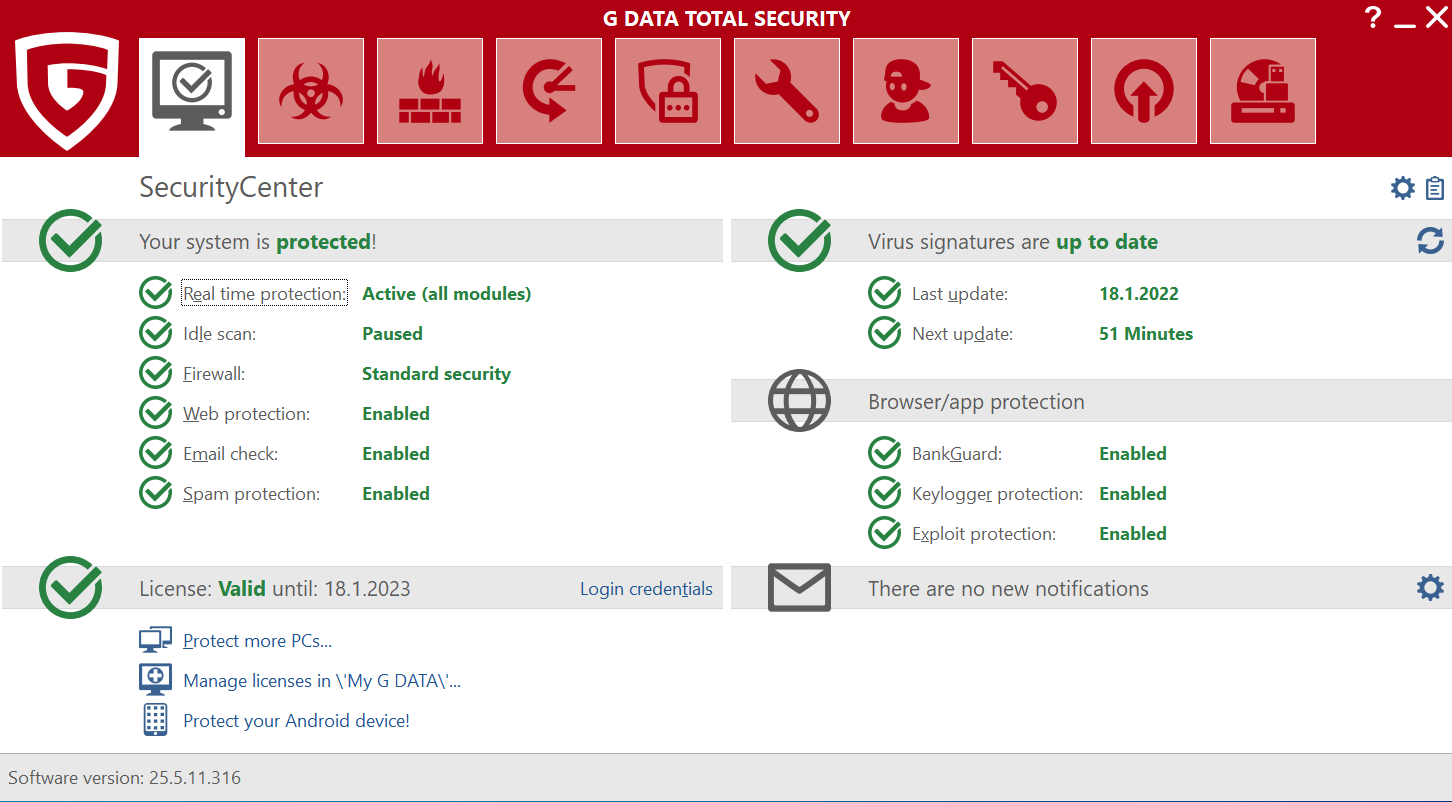Viewport: 1452px width, 802px height.
Task: Click checkmark beside Web protection
Action: [x=155, y=413]
